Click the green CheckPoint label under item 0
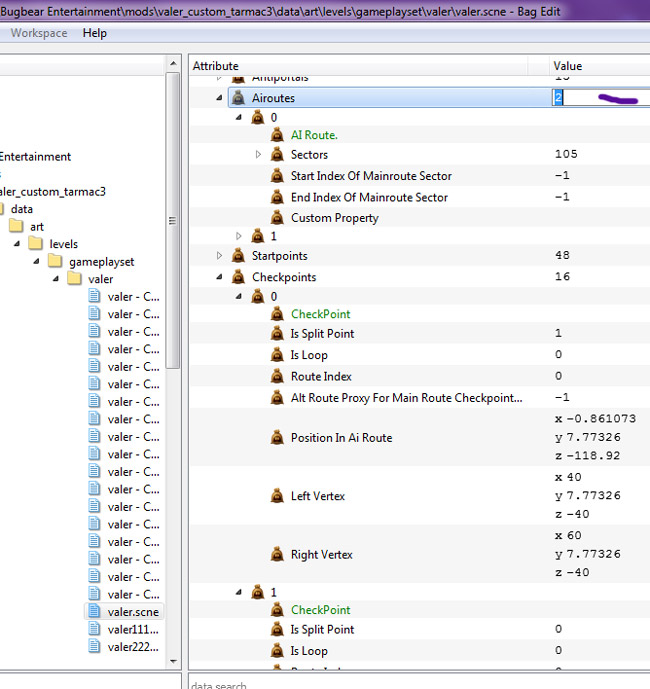 320,314
